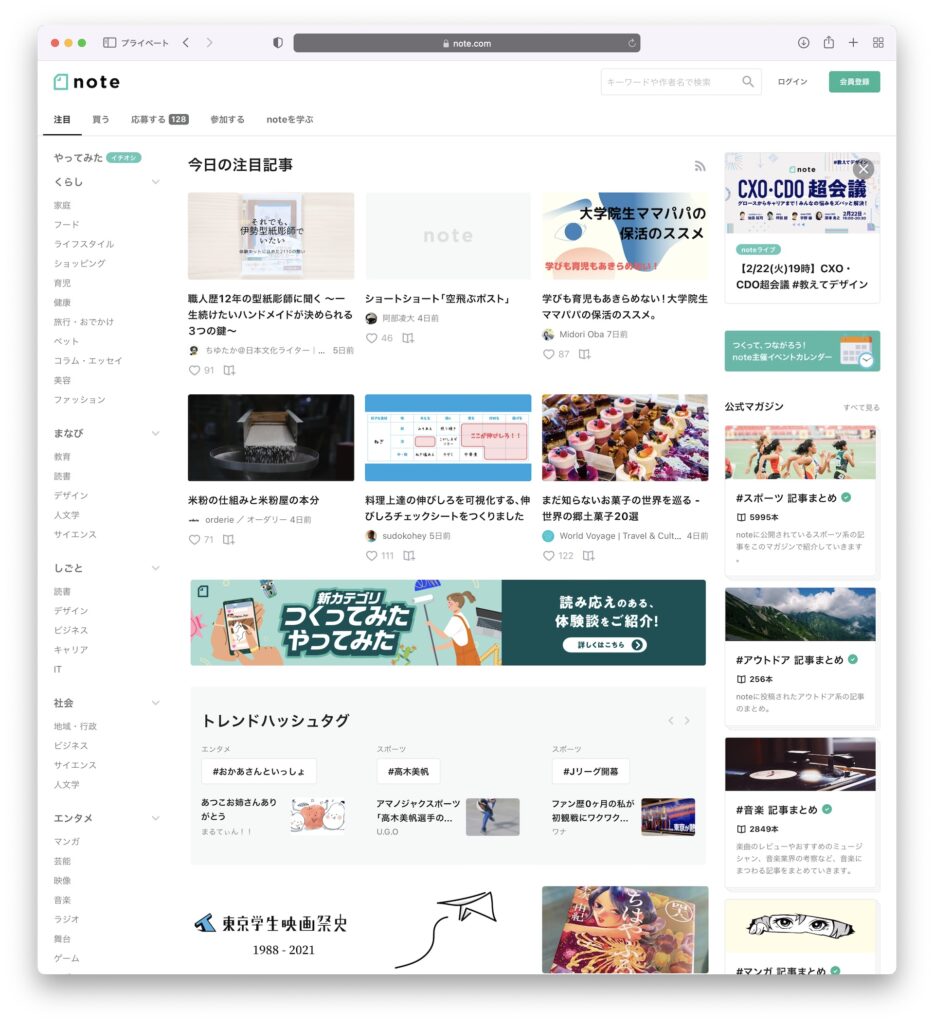Open Safari's share icon

828,43
